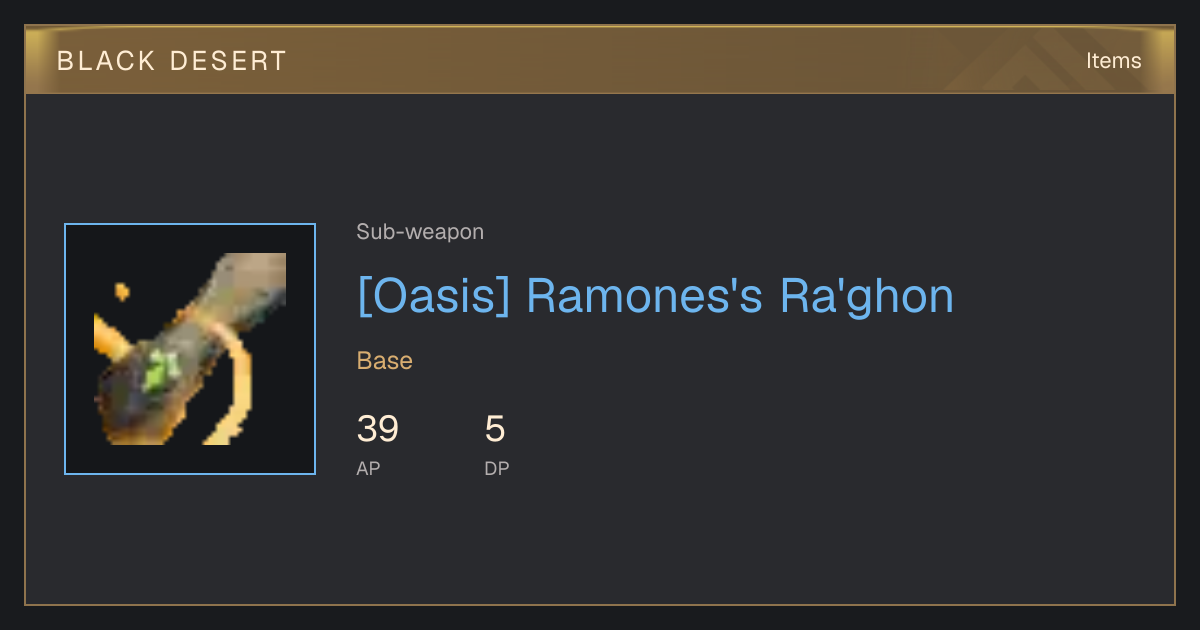Screen dimensions: 1200x630
Task: Click the gold header banner bar
Action: [x=600, y=60]
